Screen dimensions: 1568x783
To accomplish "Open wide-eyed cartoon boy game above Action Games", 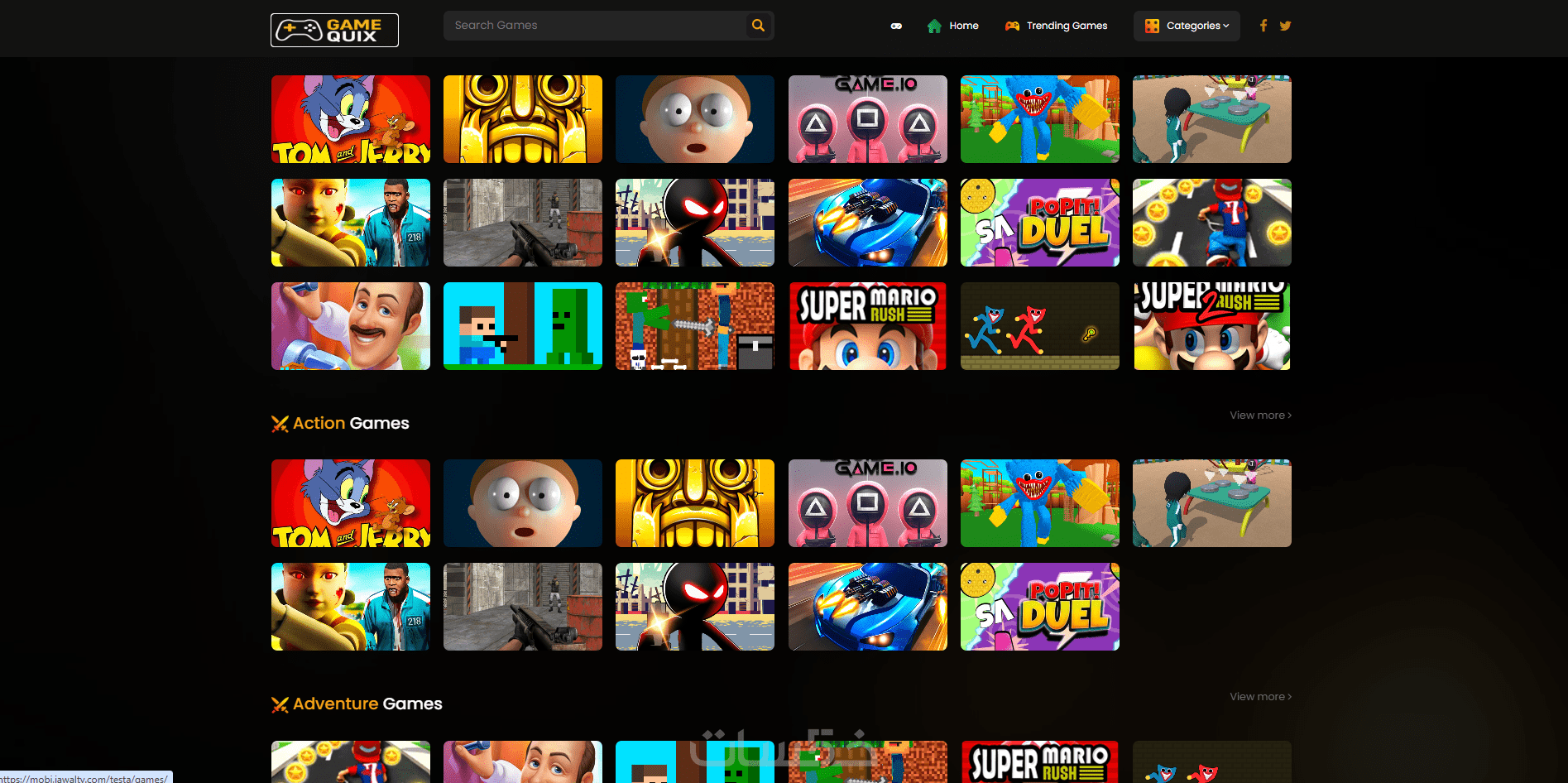I will 695,119.
